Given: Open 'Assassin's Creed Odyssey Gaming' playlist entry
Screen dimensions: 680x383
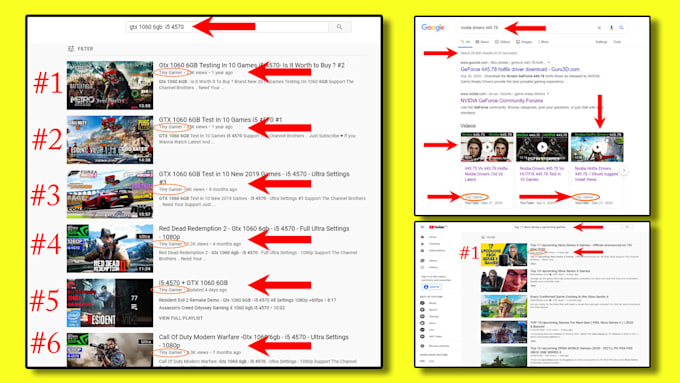Looking at the screenshot, I should coord(222,308).
